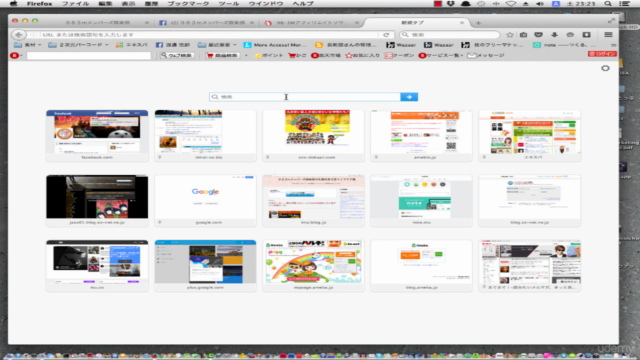640x360 pixels.
Task: Expand the product search dropdown arrow
Action: tap(246, 56)
